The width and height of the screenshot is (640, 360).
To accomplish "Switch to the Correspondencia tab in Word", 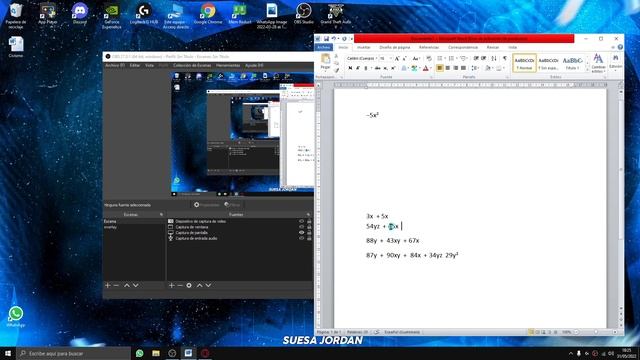I will click(x=463, y=47).
